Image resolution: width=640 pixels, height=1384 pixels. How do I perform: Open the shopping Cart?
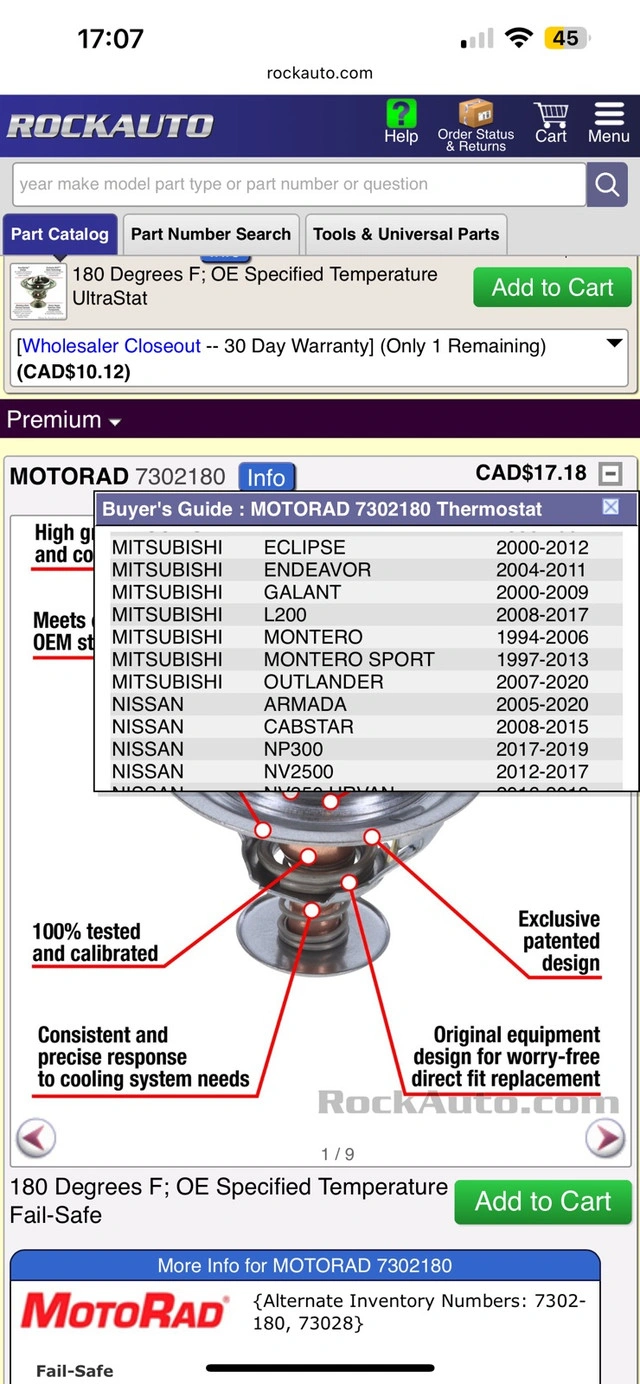coord(550,123)
